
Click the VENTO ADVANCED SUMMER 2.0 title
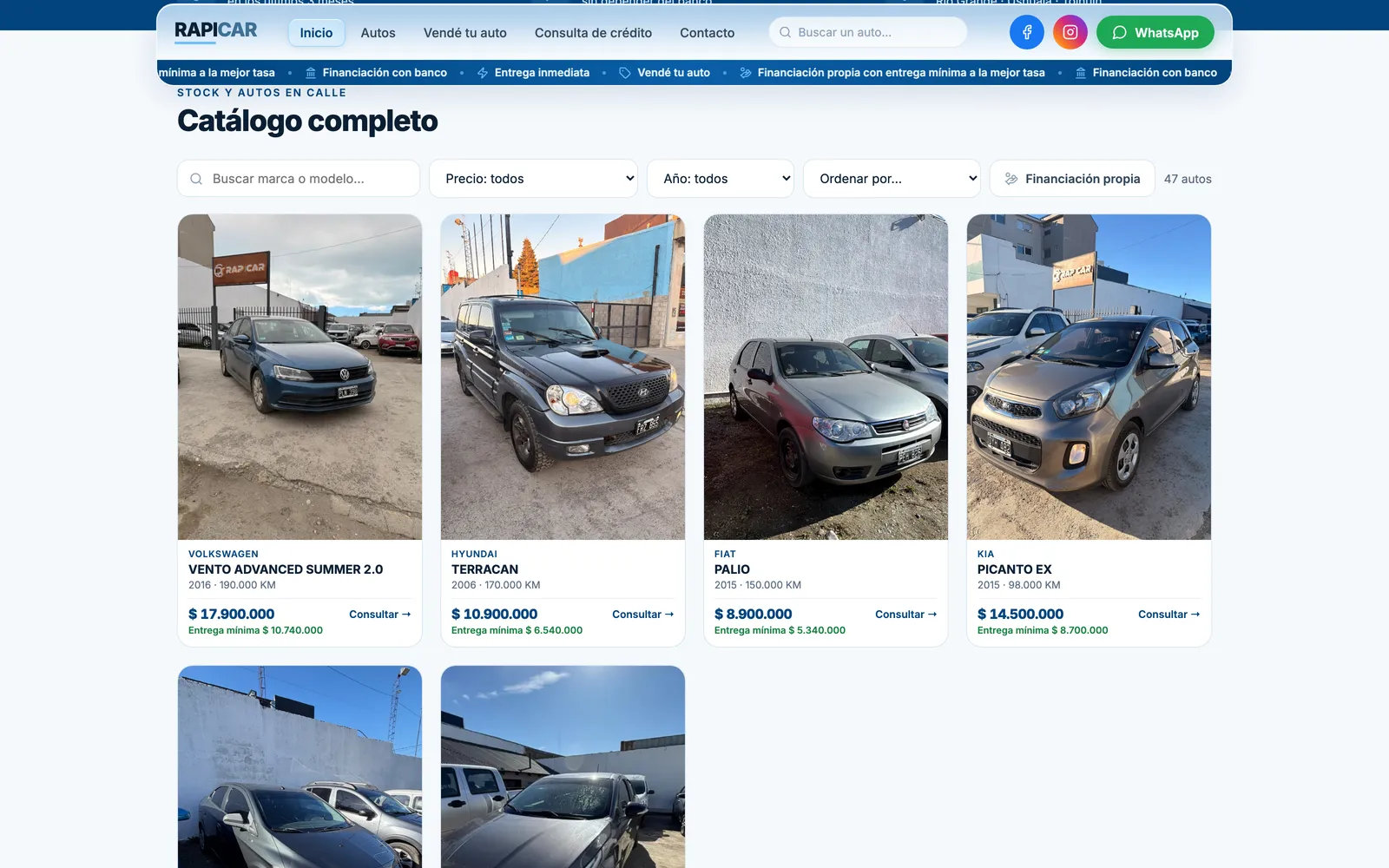(x=286, y=569)
